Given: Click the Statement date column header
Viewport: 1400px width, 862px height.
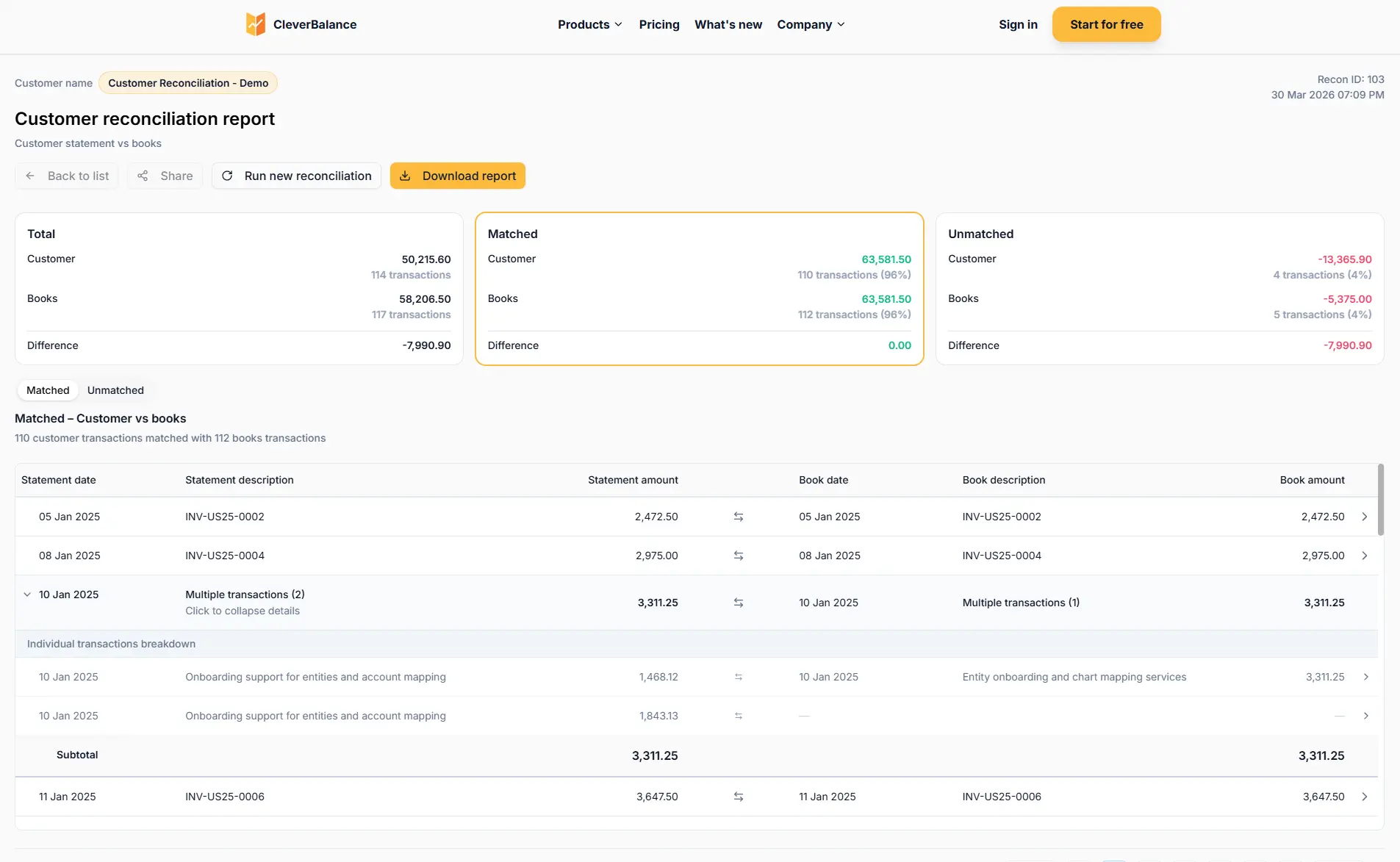Looking at the screenshot, I should (59, 480).
